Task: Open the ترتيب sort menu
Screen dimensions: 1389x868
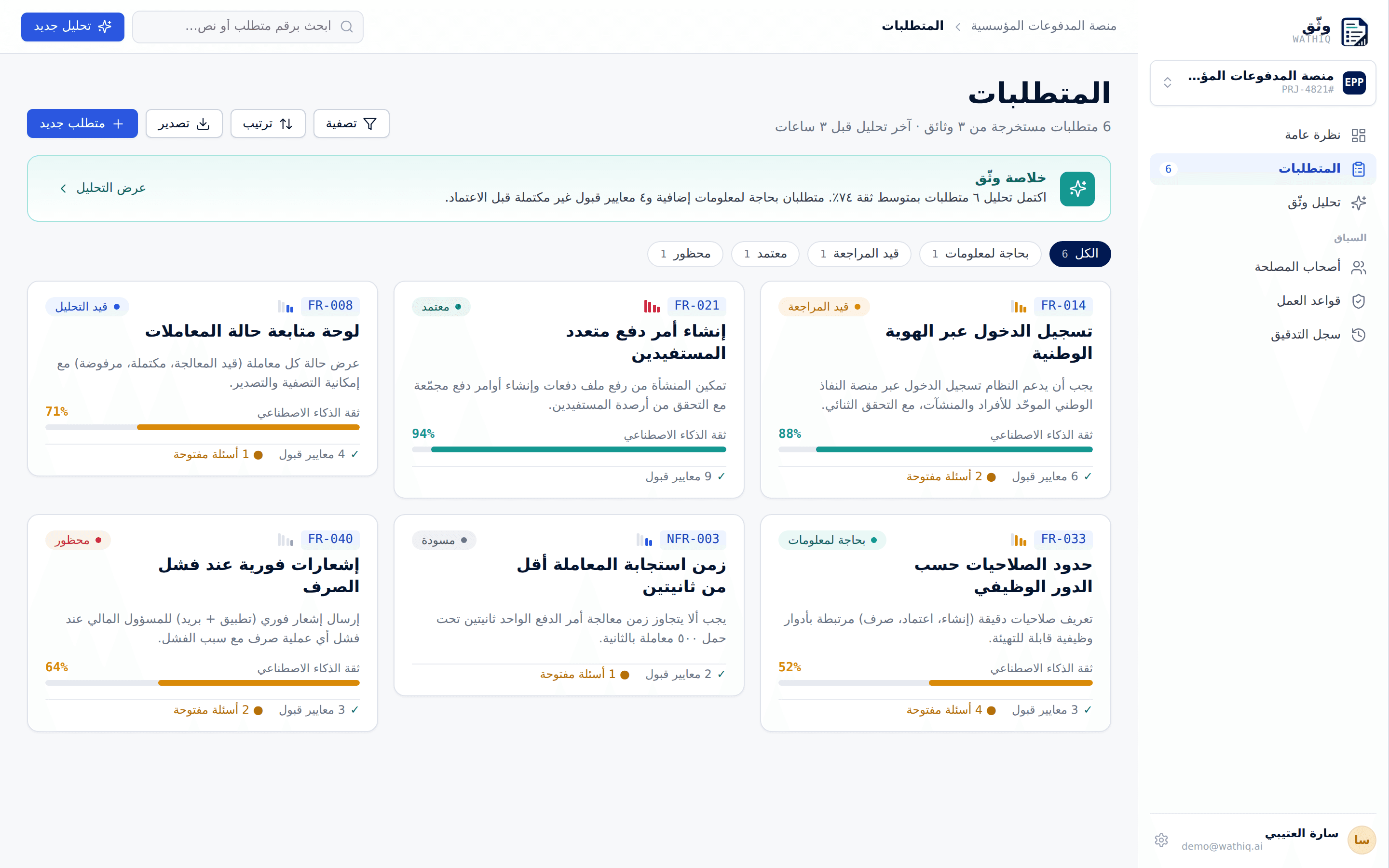Action: tap(268, 123)
